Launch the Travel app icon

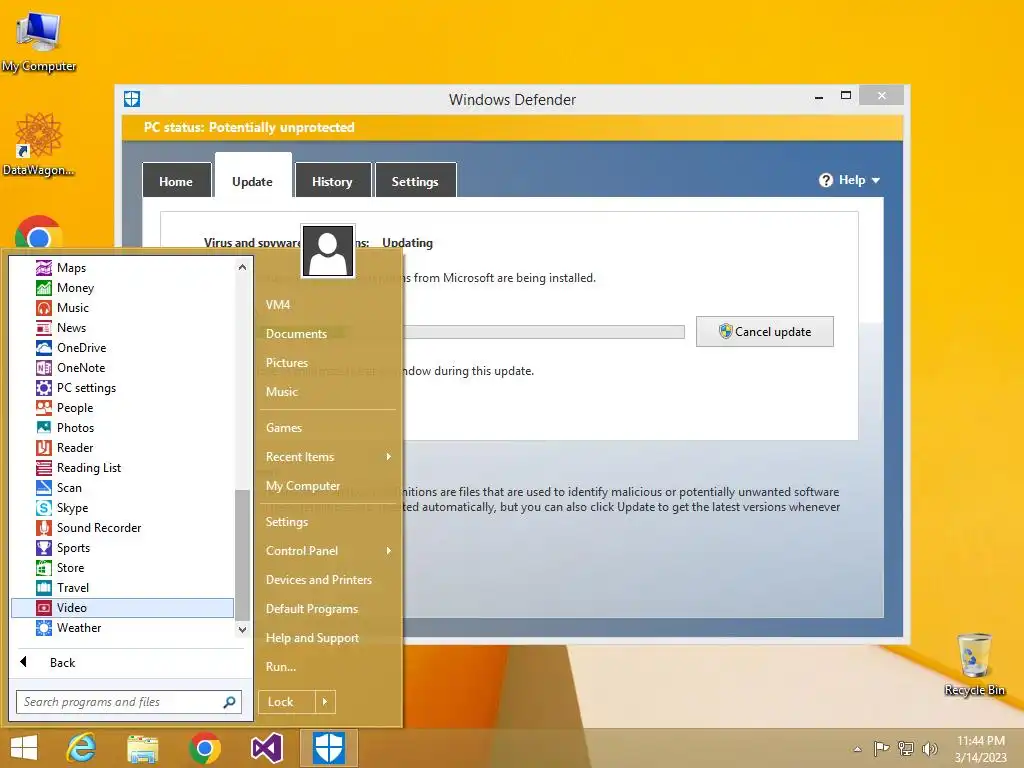coord(44,588)
